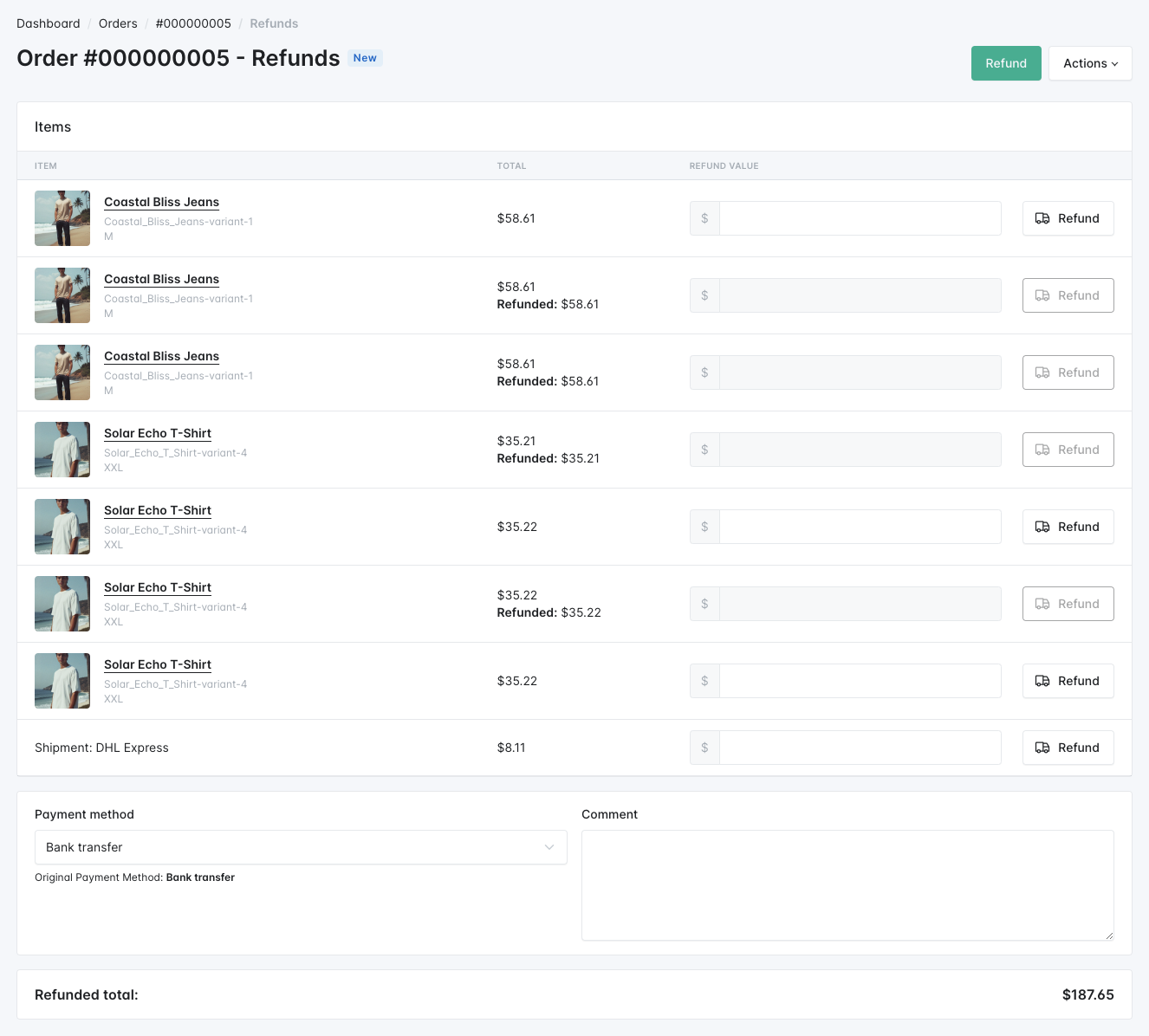The image size is (1149, 1036).
Task: Click thumbnail of the $35.21 Solar Echo T-Shirt
Action: [62, 450]
